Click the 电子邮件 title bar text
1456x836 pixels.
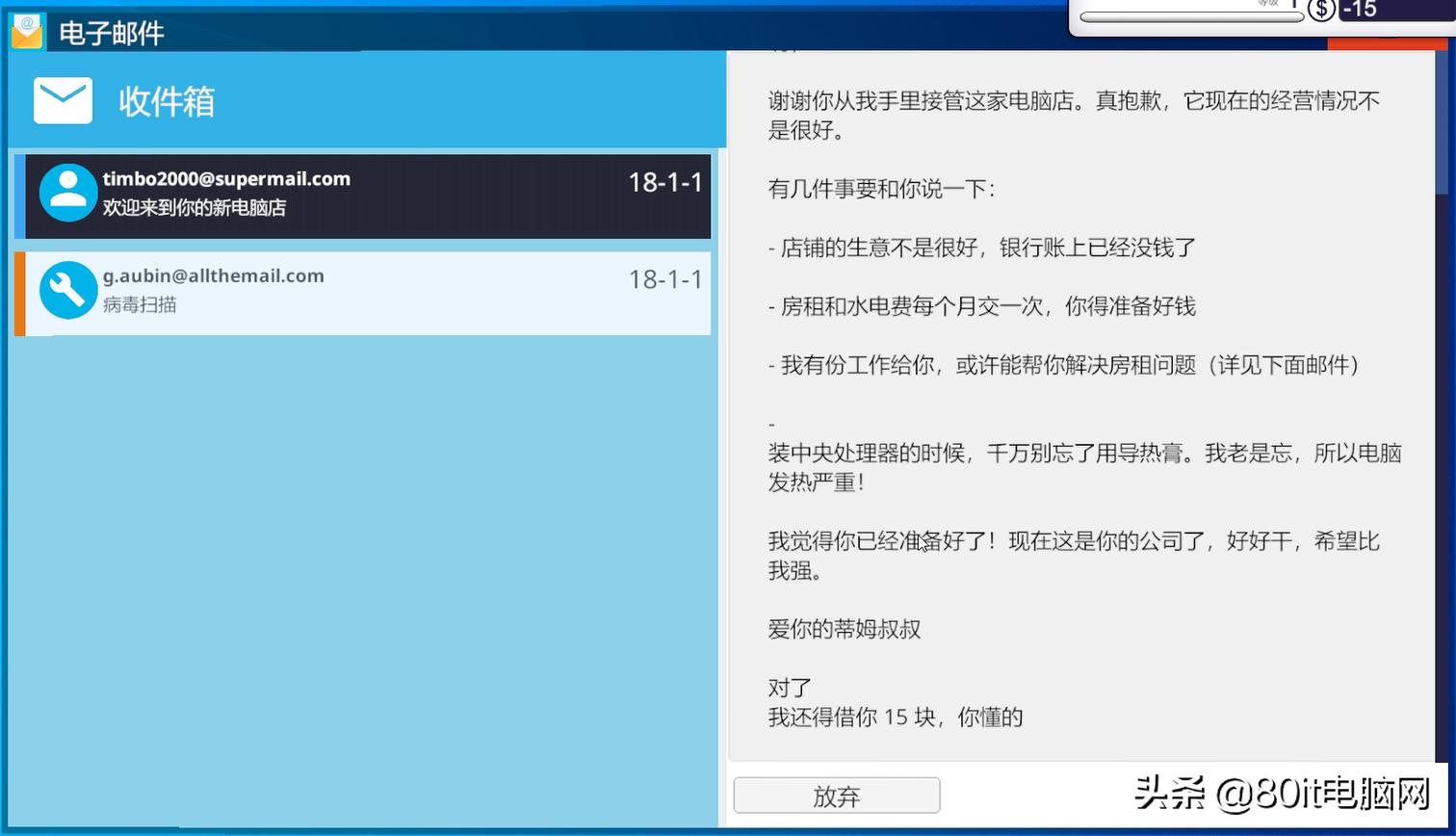click(x=109, y=34)
